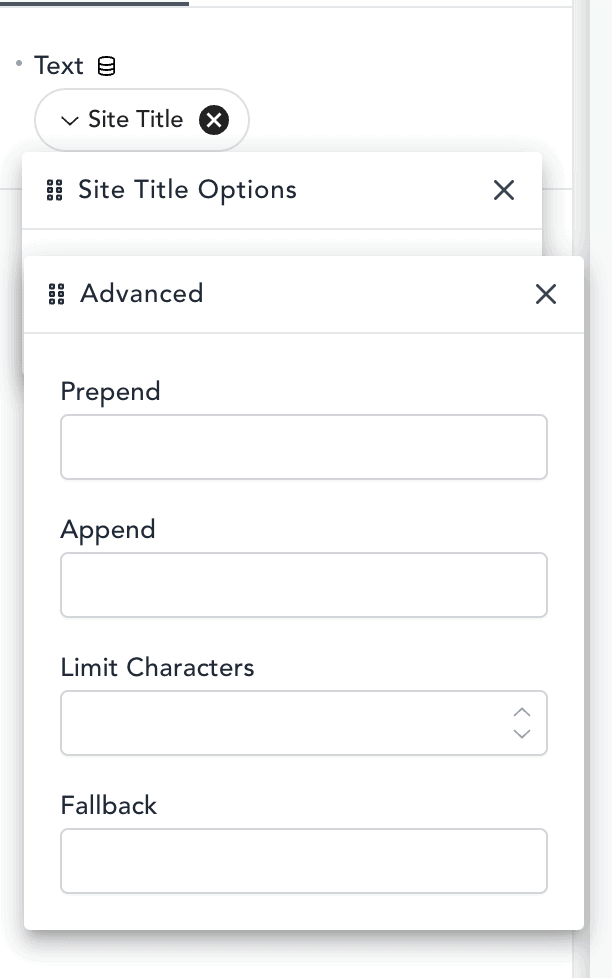Expand the Site Title chevron arrow
Image resolution: width=612 pixels, height=978 pixels.
click(69, 121)
